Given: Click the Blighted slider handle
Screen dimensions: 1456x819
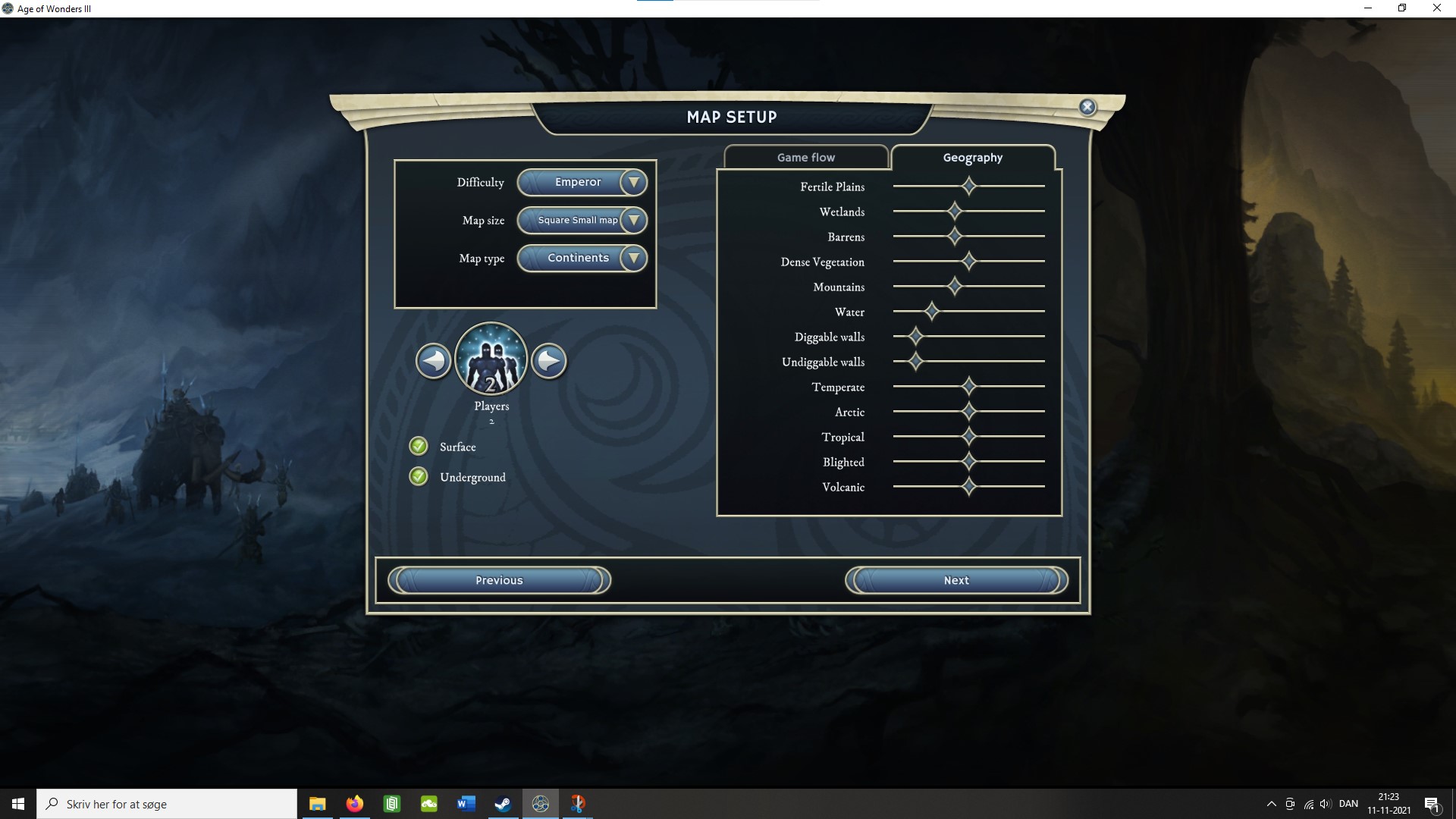Looking at the screenshot, I should 969,461.
